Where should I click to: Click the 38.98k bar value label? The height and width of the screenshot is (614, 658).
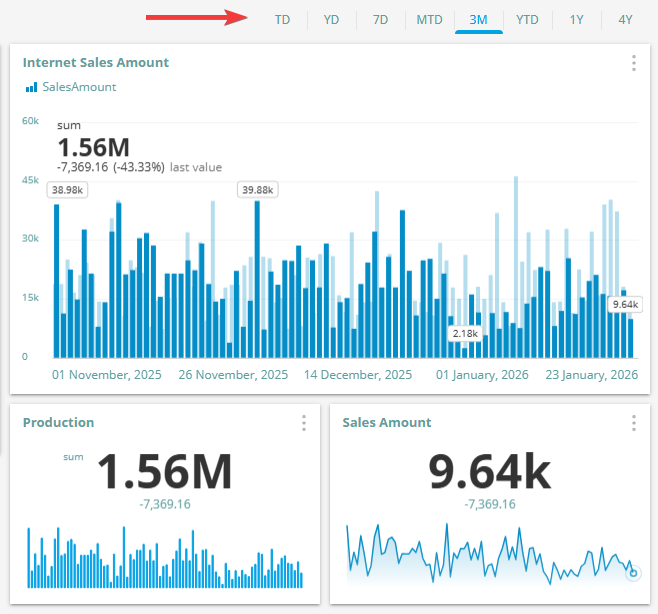tap(68, 189)
